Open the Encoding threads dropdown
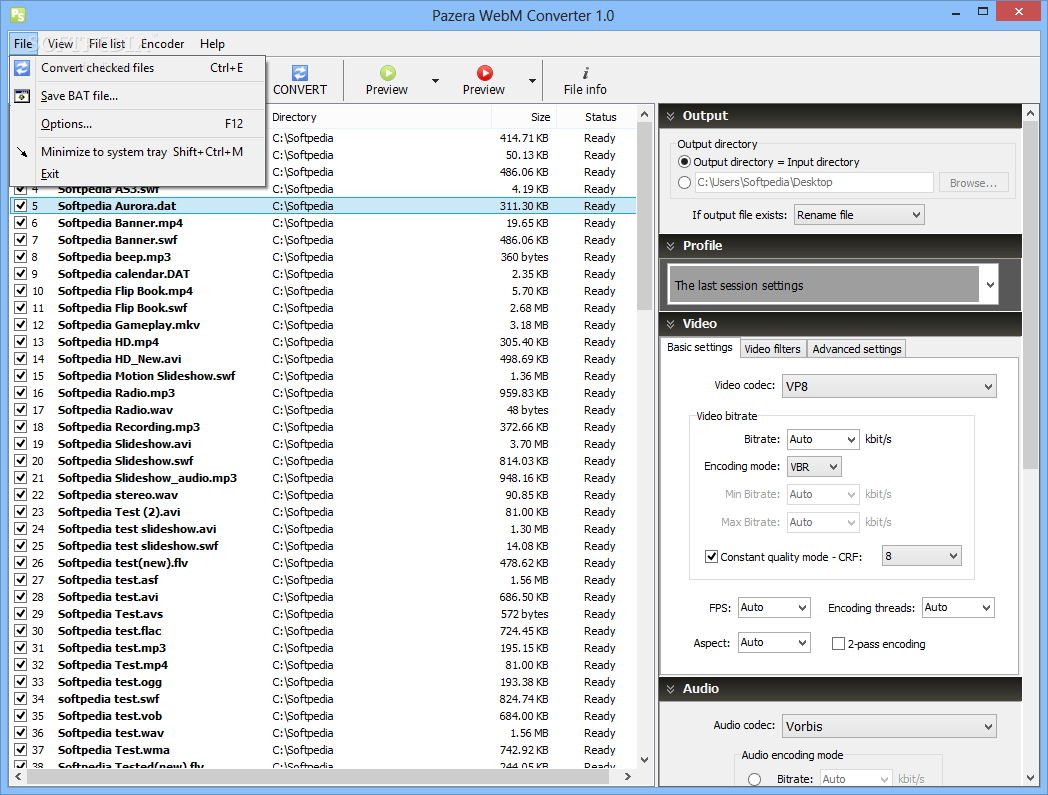The width and height of the screenshot is (1048, 795). [958, 608]
